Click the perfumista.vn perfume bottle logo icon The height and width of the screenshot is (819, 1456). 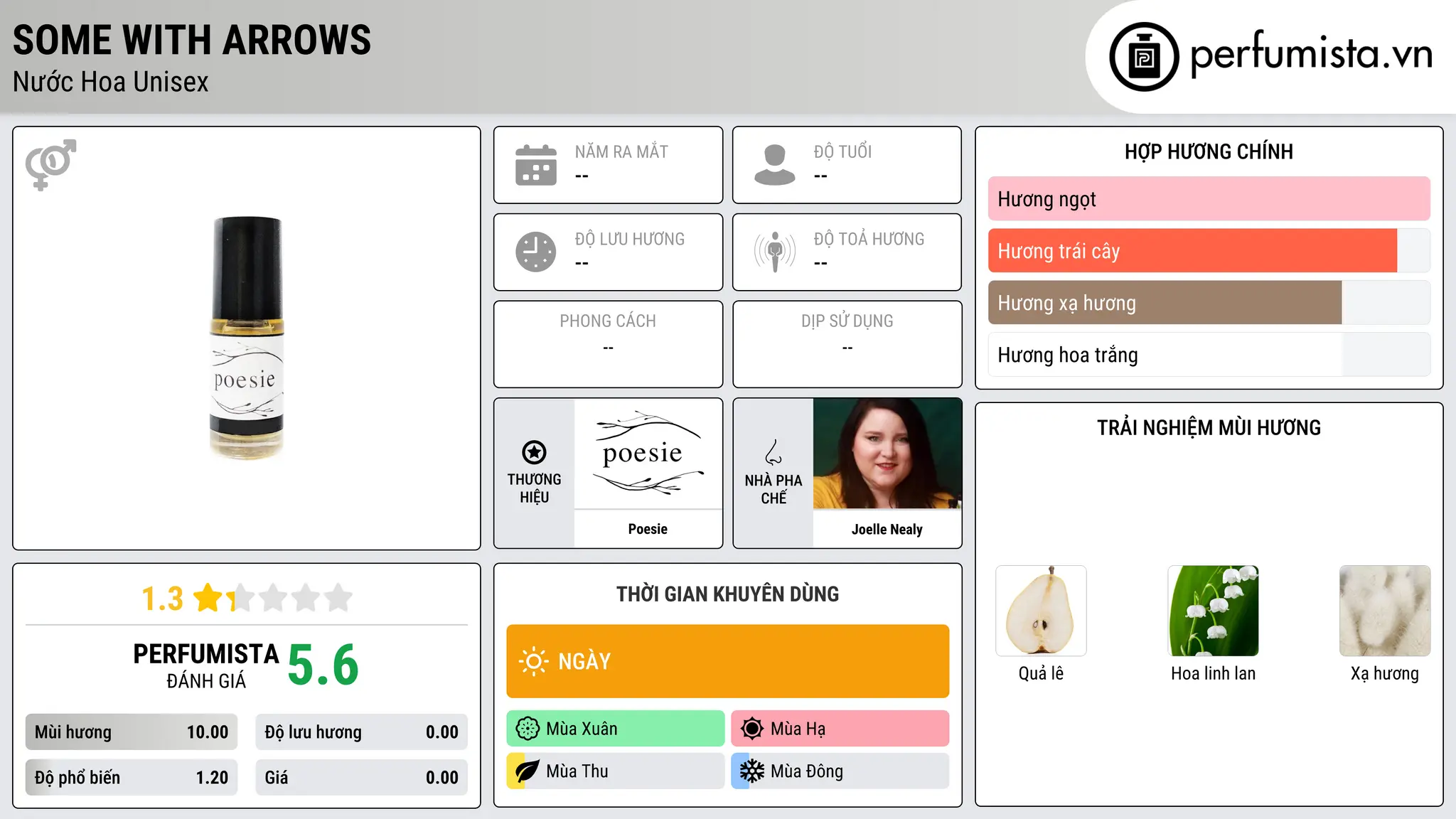pyautogui.click(x=1144, y=57)
